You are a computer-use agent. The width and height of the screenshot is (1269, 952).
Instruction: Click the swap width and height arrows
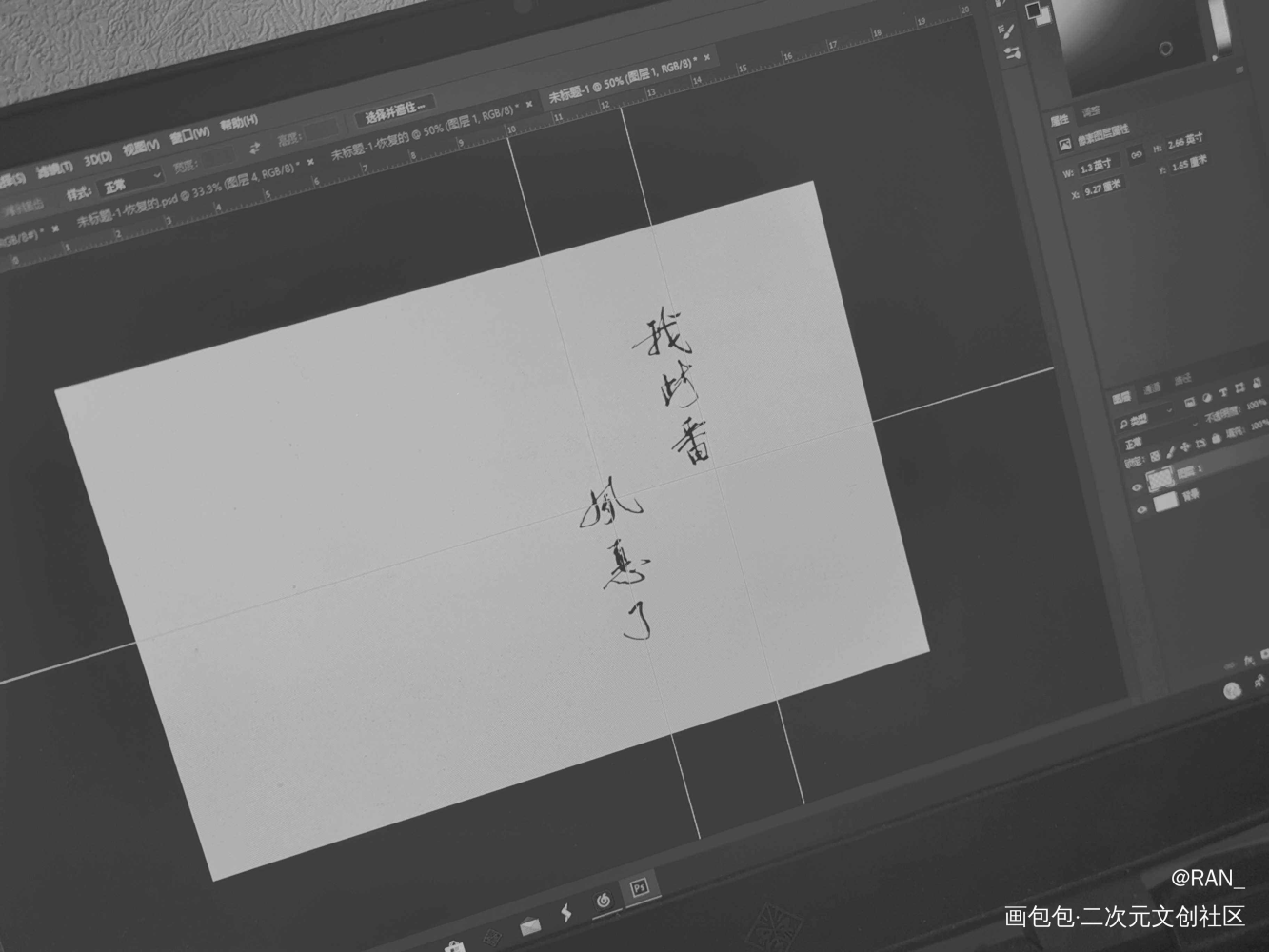coord(255,148)
